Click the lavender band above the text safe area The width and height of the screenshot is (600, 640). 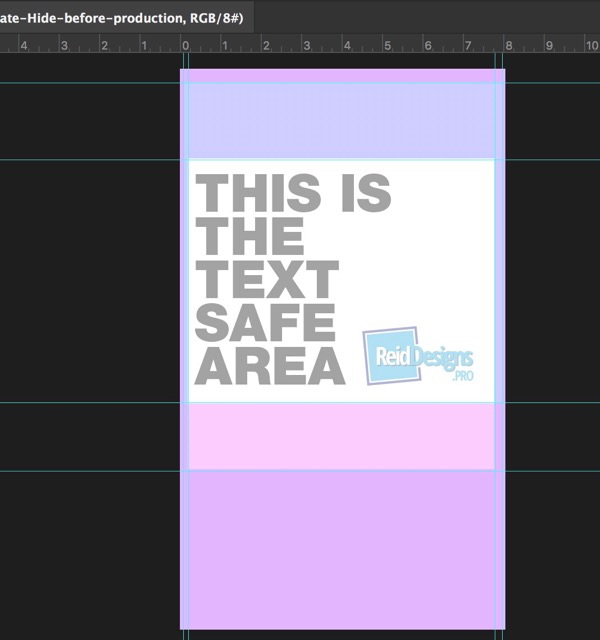342,121
